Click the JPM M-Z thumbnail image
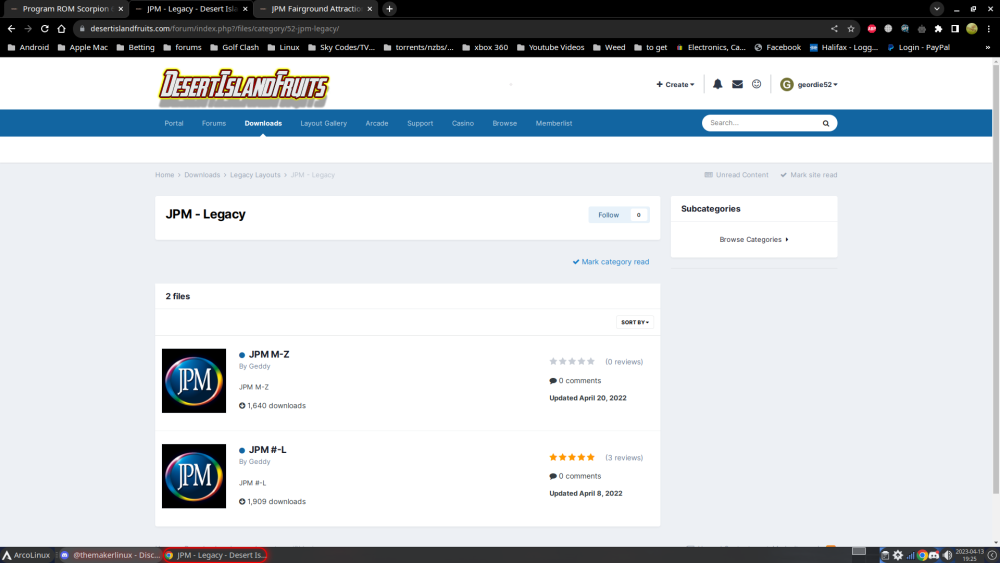 [194, 381]
